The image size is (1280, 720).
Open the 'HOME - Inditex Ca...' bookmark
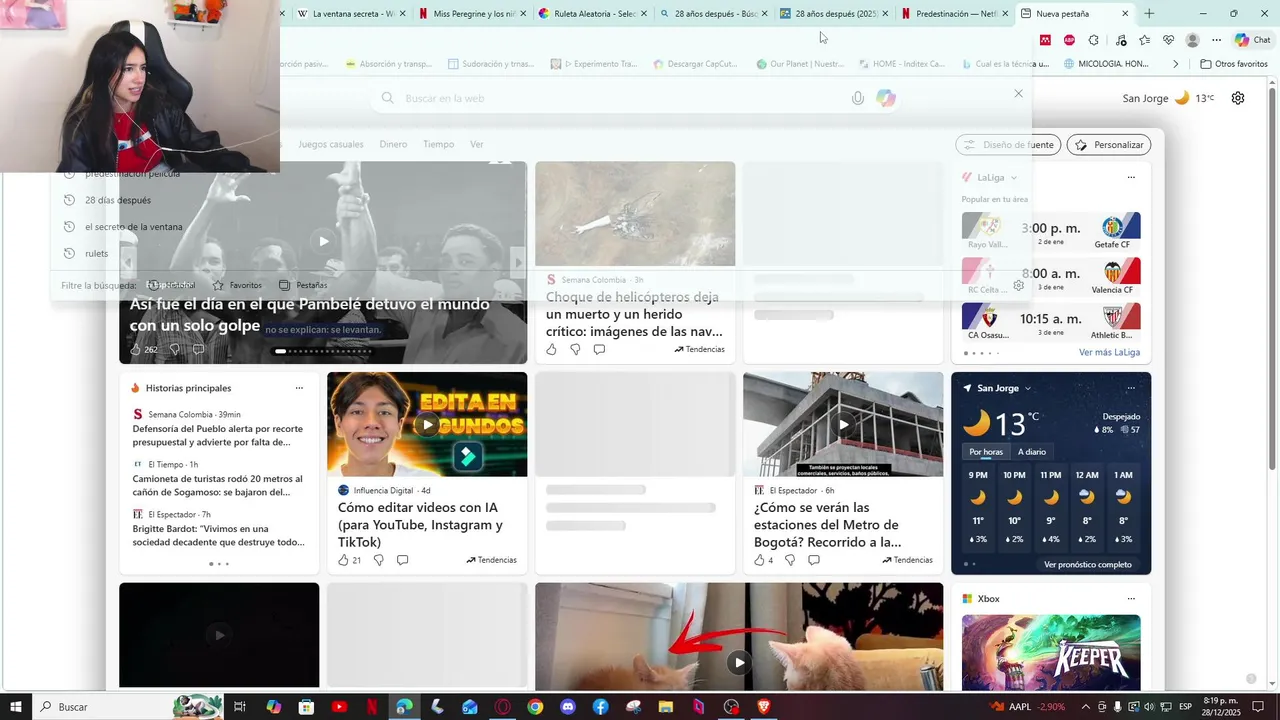tap(901, 64)
